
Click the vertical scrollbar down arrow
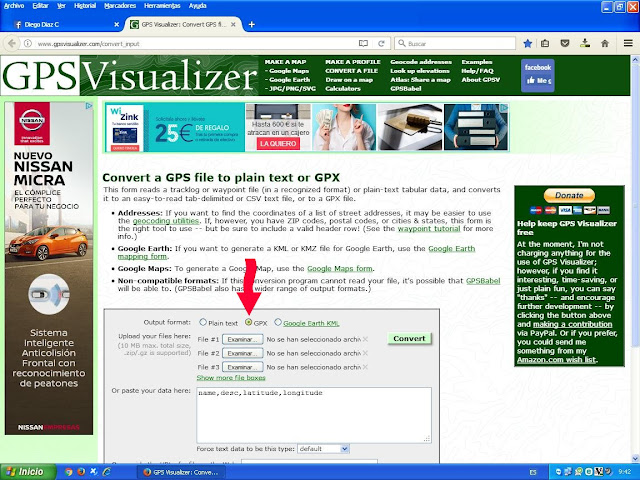pyautogui.click(x=636, y=458)
